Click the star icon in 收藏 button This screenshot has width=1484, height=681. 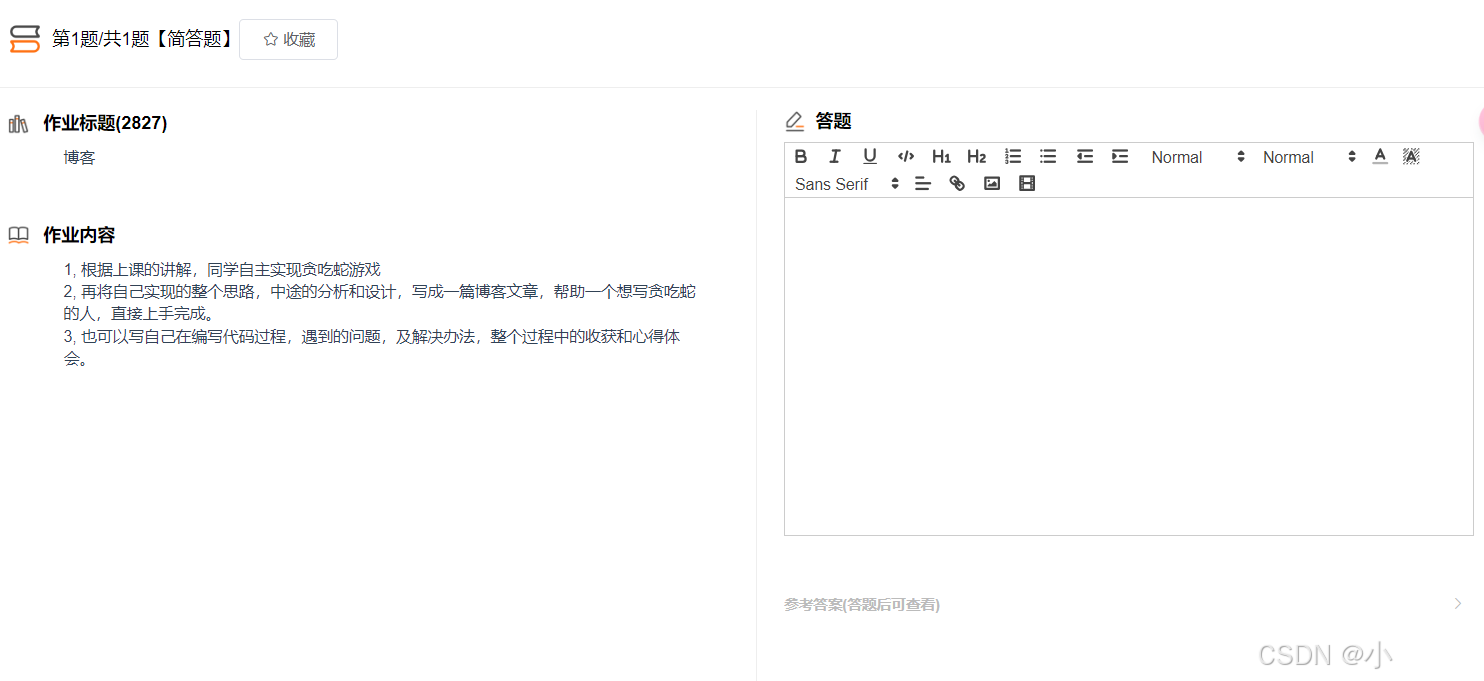(x=270, y=39)
